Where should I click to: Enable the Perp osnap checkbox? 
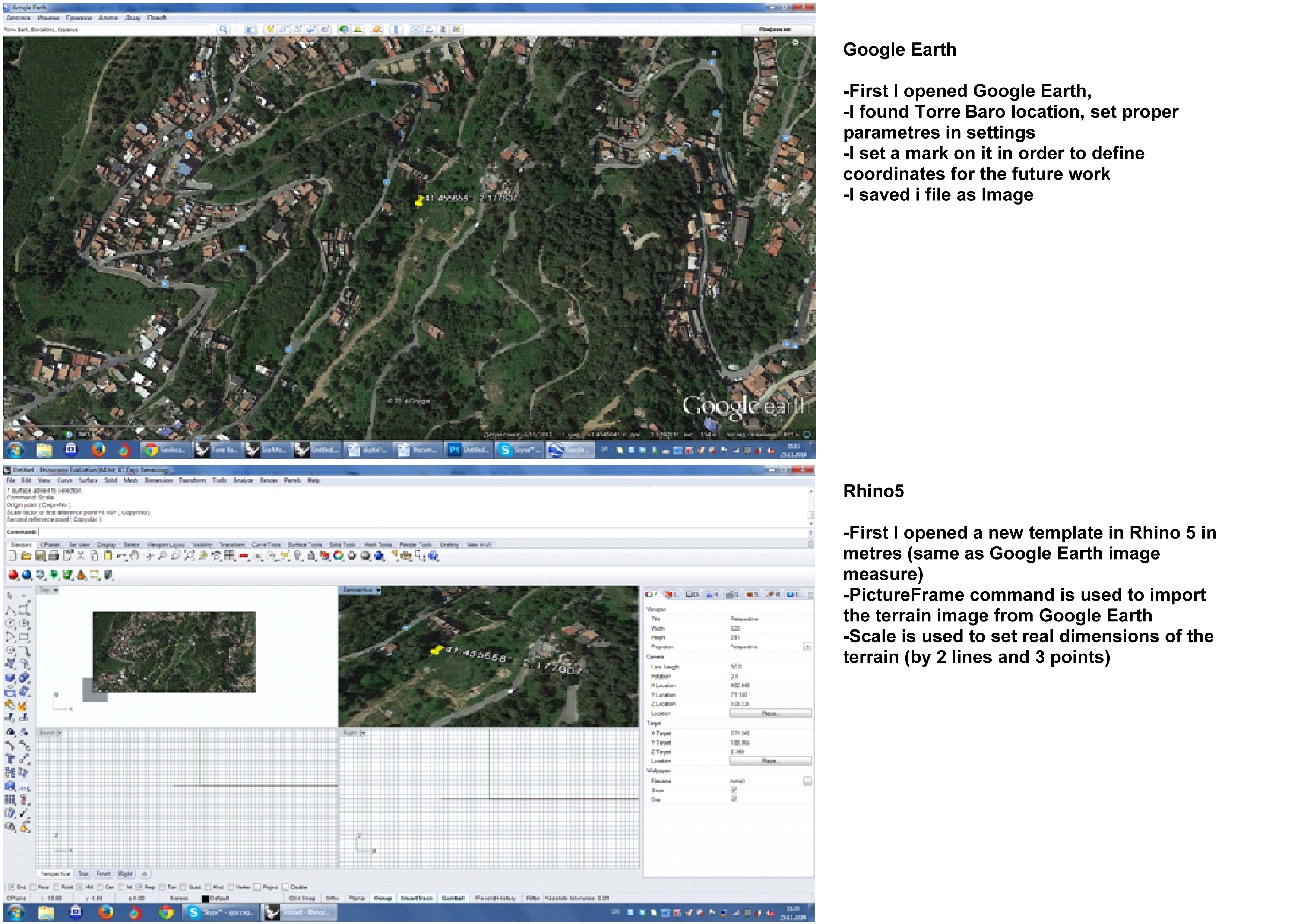pyautogui.click(x=139, y=886)
